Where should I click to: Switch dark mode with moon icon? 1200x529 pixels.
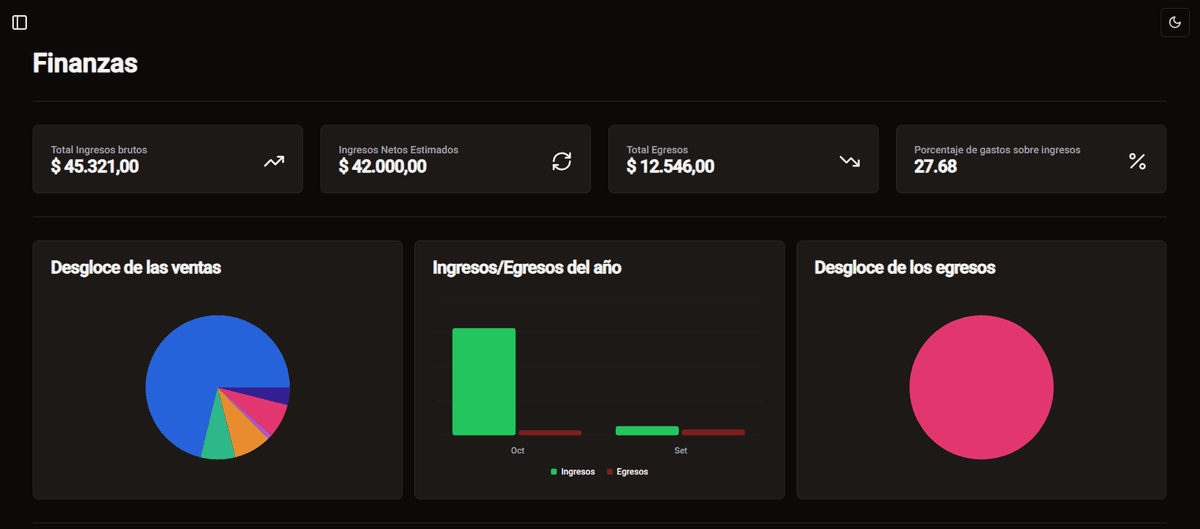[x=1175, y=22]
